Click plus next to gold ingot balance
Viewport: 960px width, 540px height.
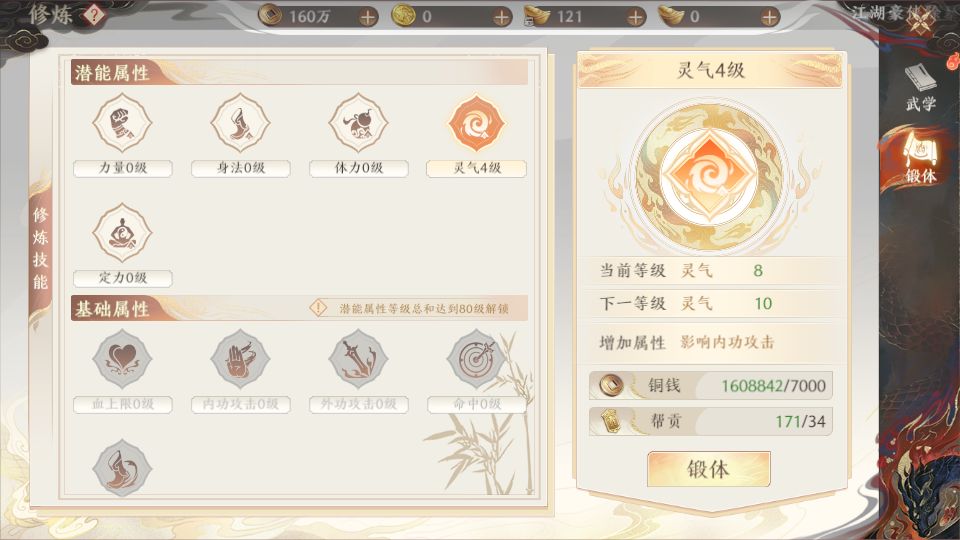pos(770,17)
